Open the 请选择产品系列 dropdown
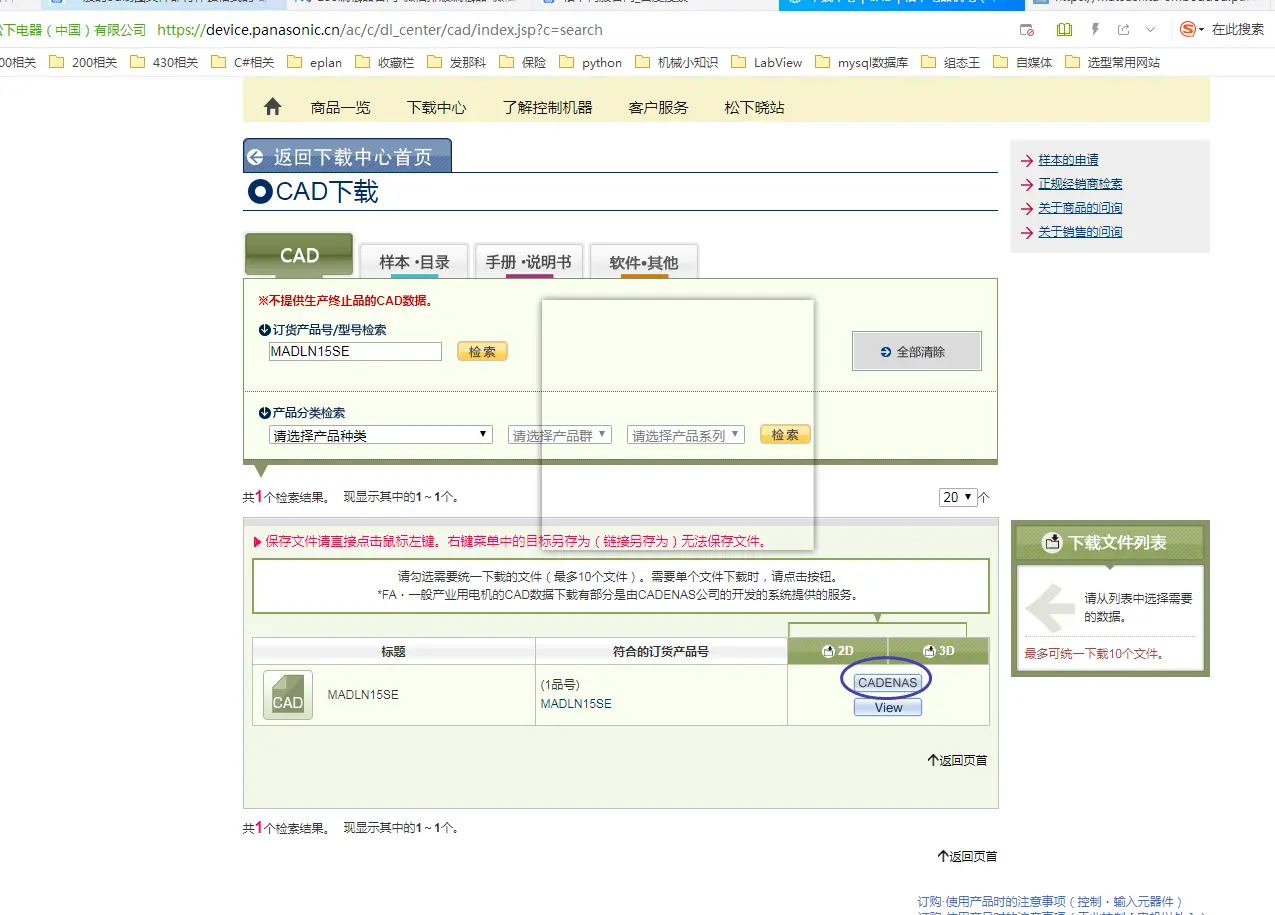 click(x=686, y=435)
